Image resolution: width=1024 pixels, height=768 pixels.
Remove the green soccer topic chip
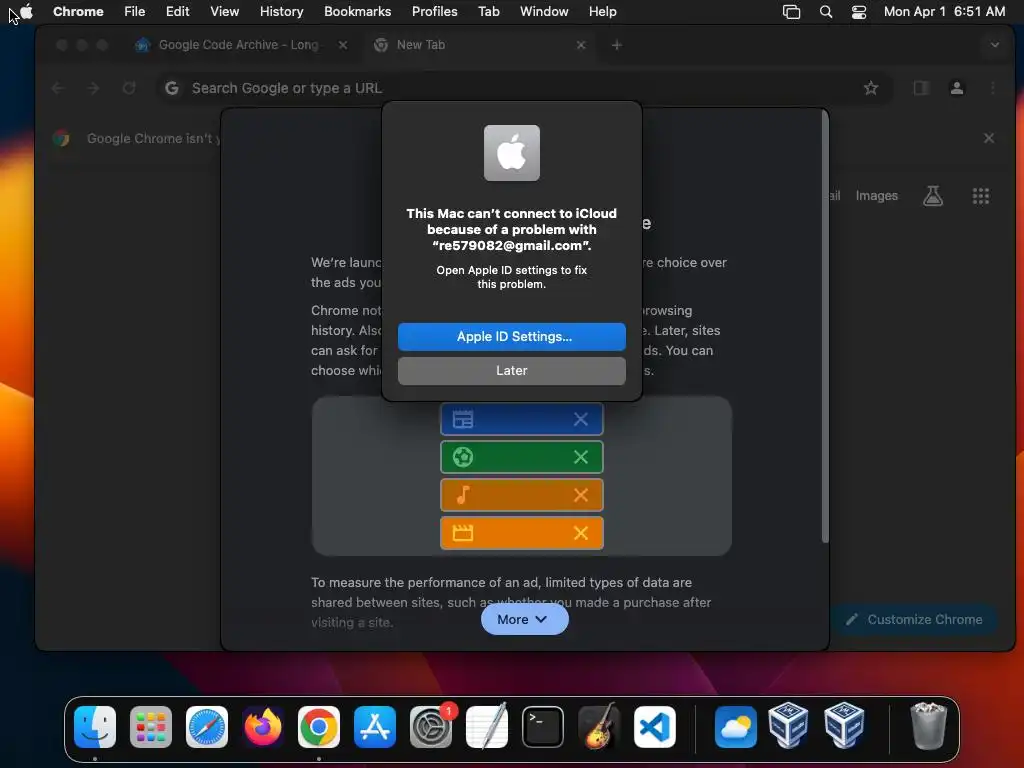pyautogui.click(x=581, y=457)
